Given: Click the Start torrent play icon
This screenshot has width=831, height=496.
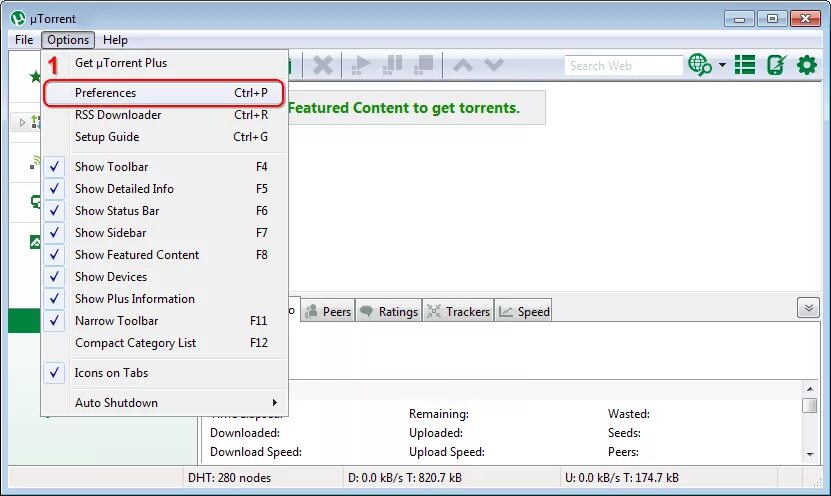Looking at the screenshot, I should [361, 66].
